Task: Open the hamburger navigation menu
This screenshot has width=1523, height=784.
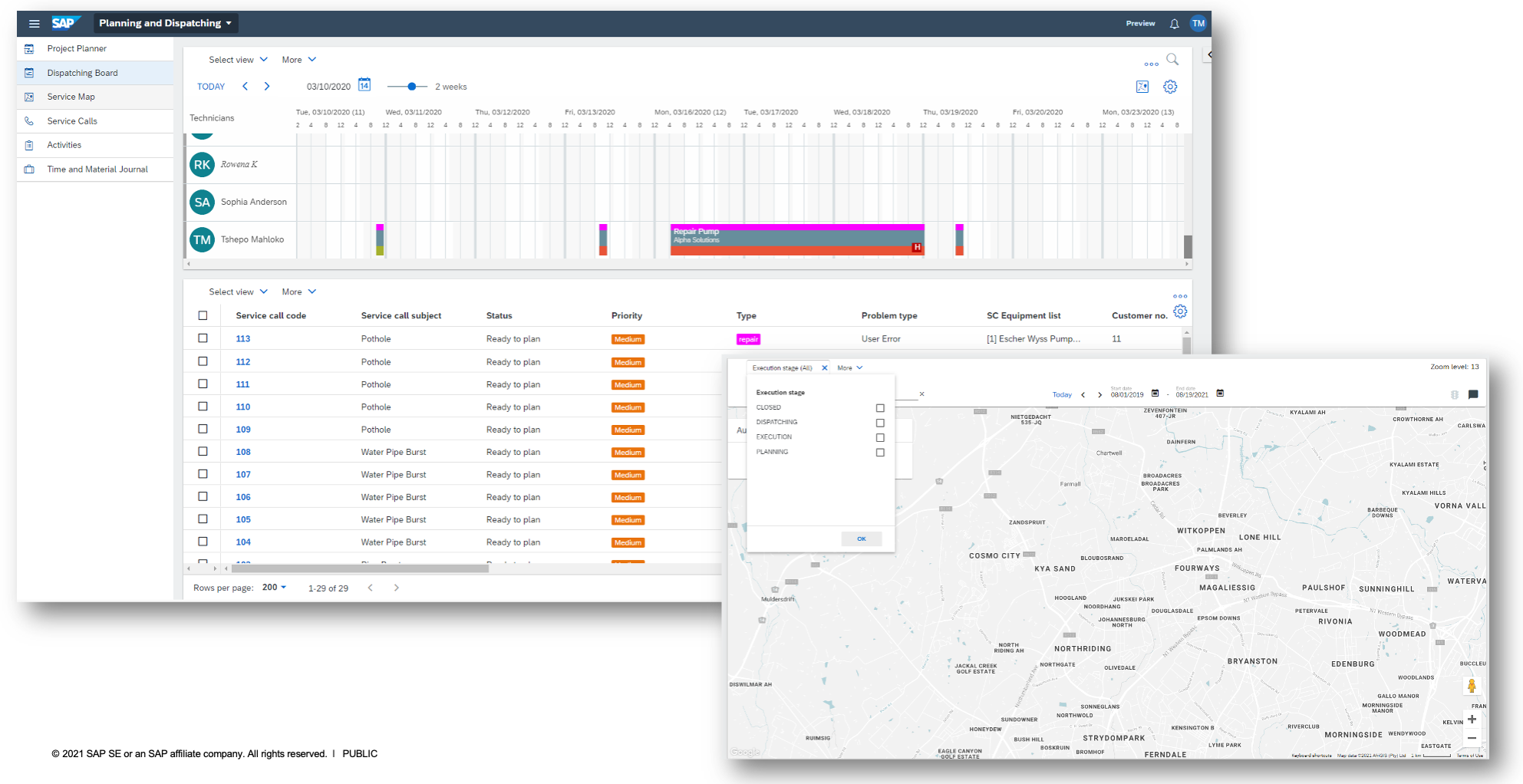Action: (x=34, y=23)
